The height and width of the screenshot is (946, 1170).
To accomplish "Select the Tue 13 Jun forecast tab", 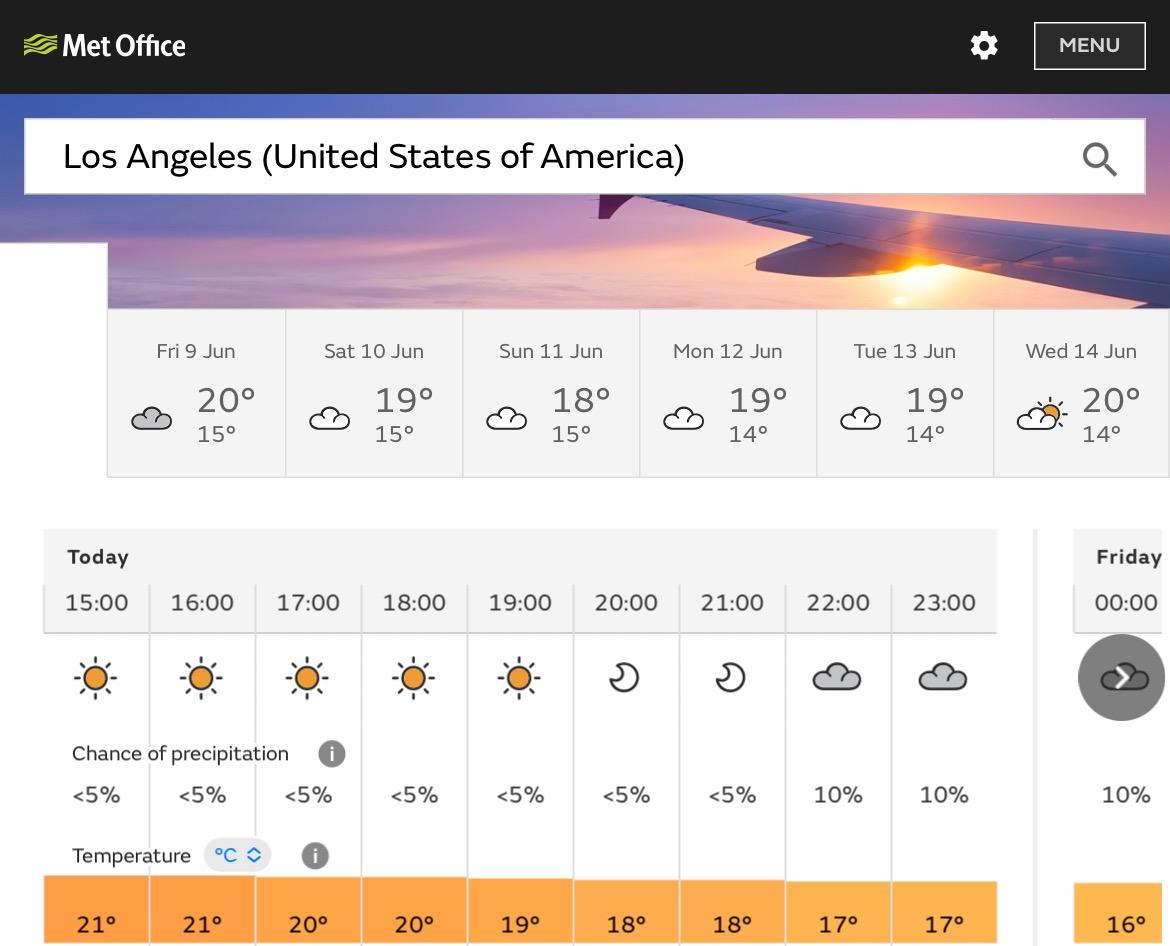I will tap(905, 393).
